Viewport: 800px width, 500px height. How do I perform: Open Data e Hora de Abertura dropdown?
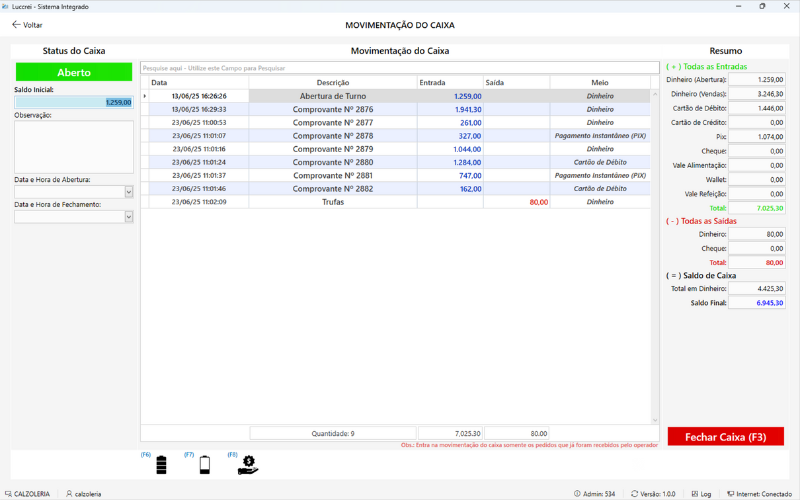(x=129, y=192)
